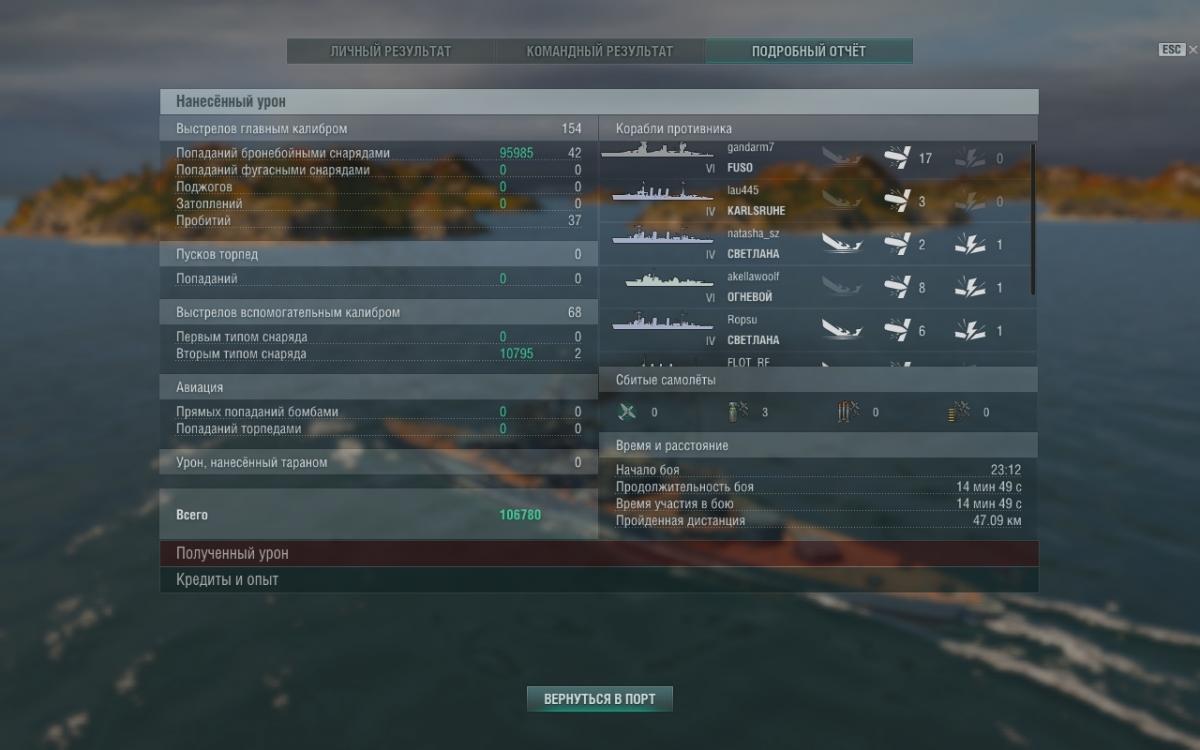The height and width of the screenshot is (750, 1200).
Task: Click the shell hits icon next to 17
Action: (897, 158)
